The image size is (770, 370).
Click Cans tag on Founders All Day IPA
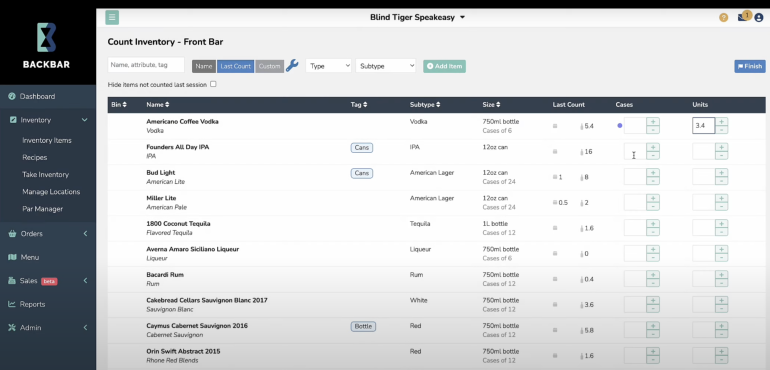tap(361, 147)
